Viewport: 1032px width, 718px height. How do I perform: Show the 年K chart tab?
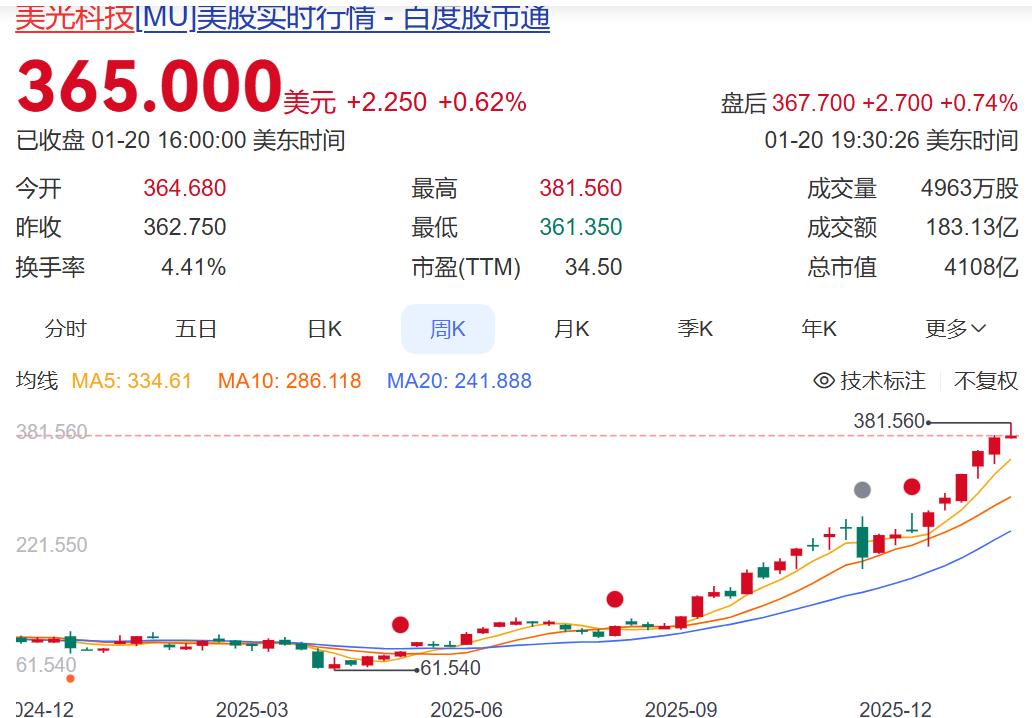819,328
